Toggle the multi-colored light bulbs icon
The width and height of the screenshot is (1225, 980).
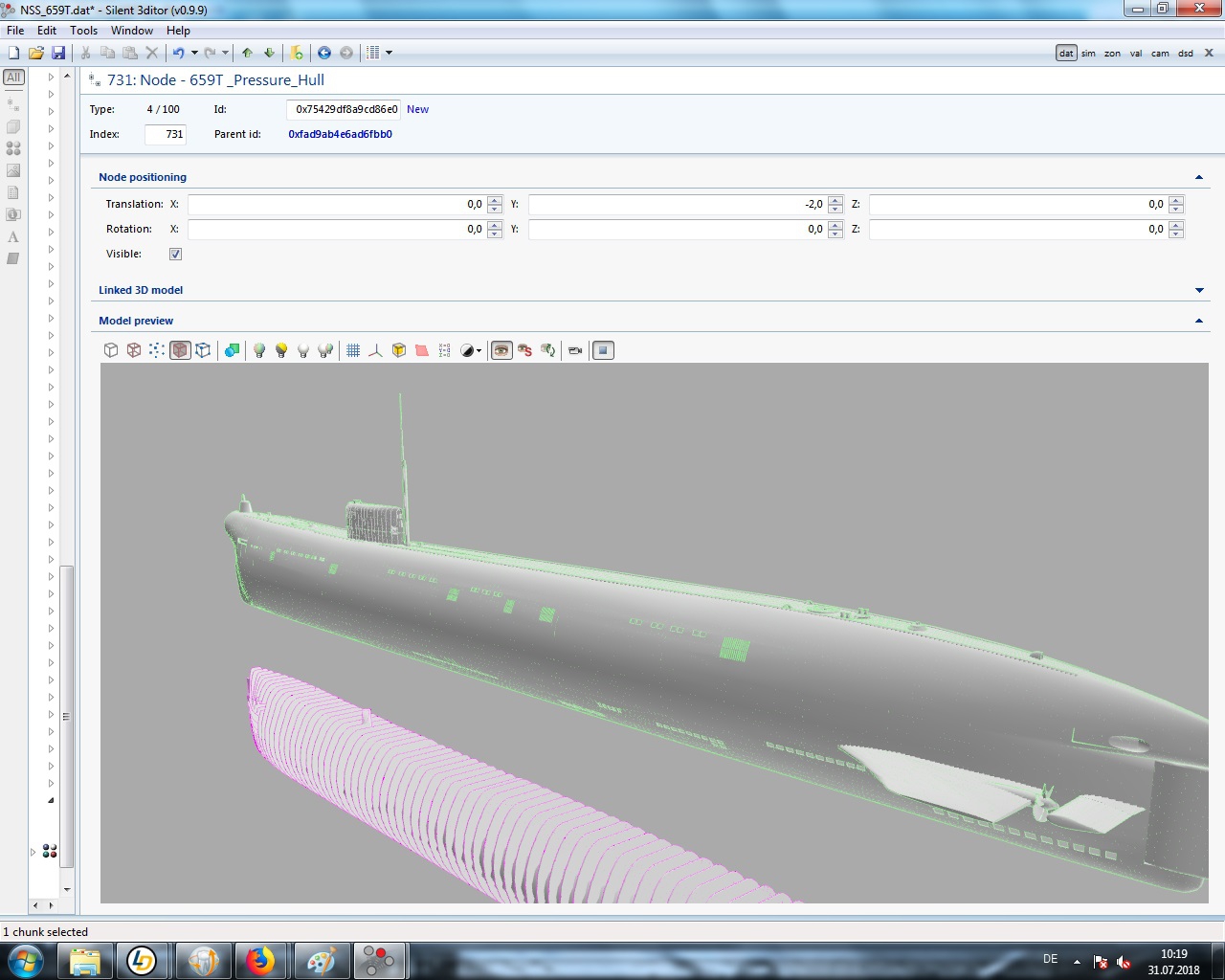325,350
